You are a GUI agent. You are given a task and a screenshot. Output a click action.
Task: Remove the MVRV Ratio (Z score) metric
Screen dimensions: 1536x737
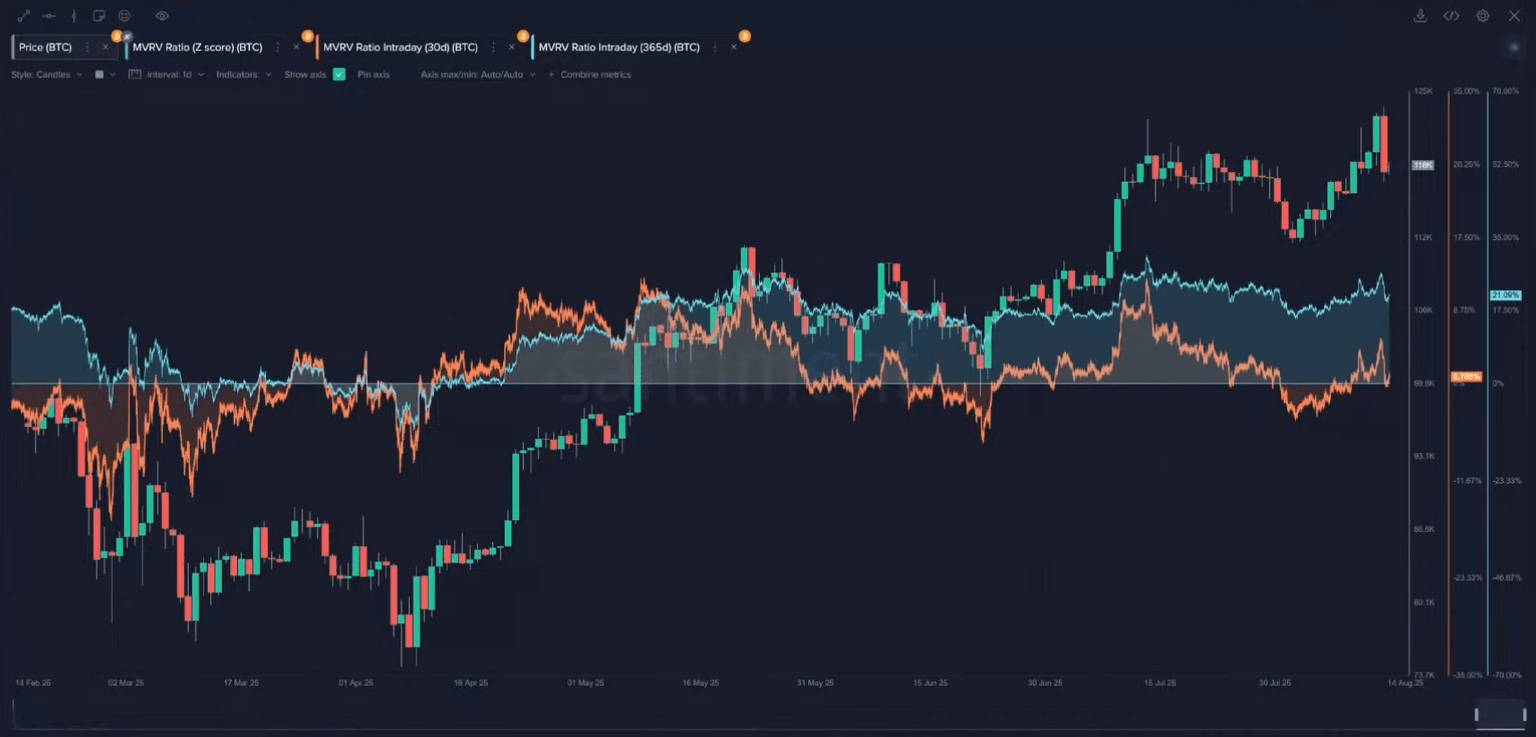click(x=296, y=47)
